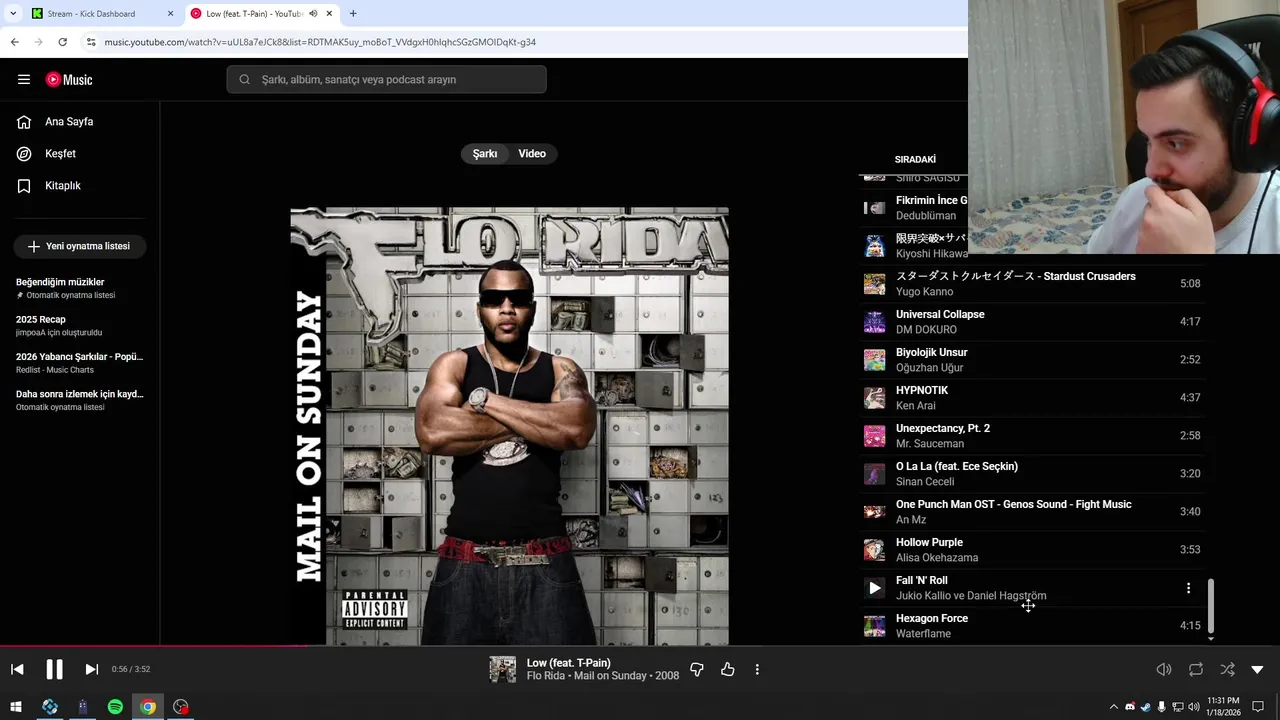Click the search magnifier icon

244,80
